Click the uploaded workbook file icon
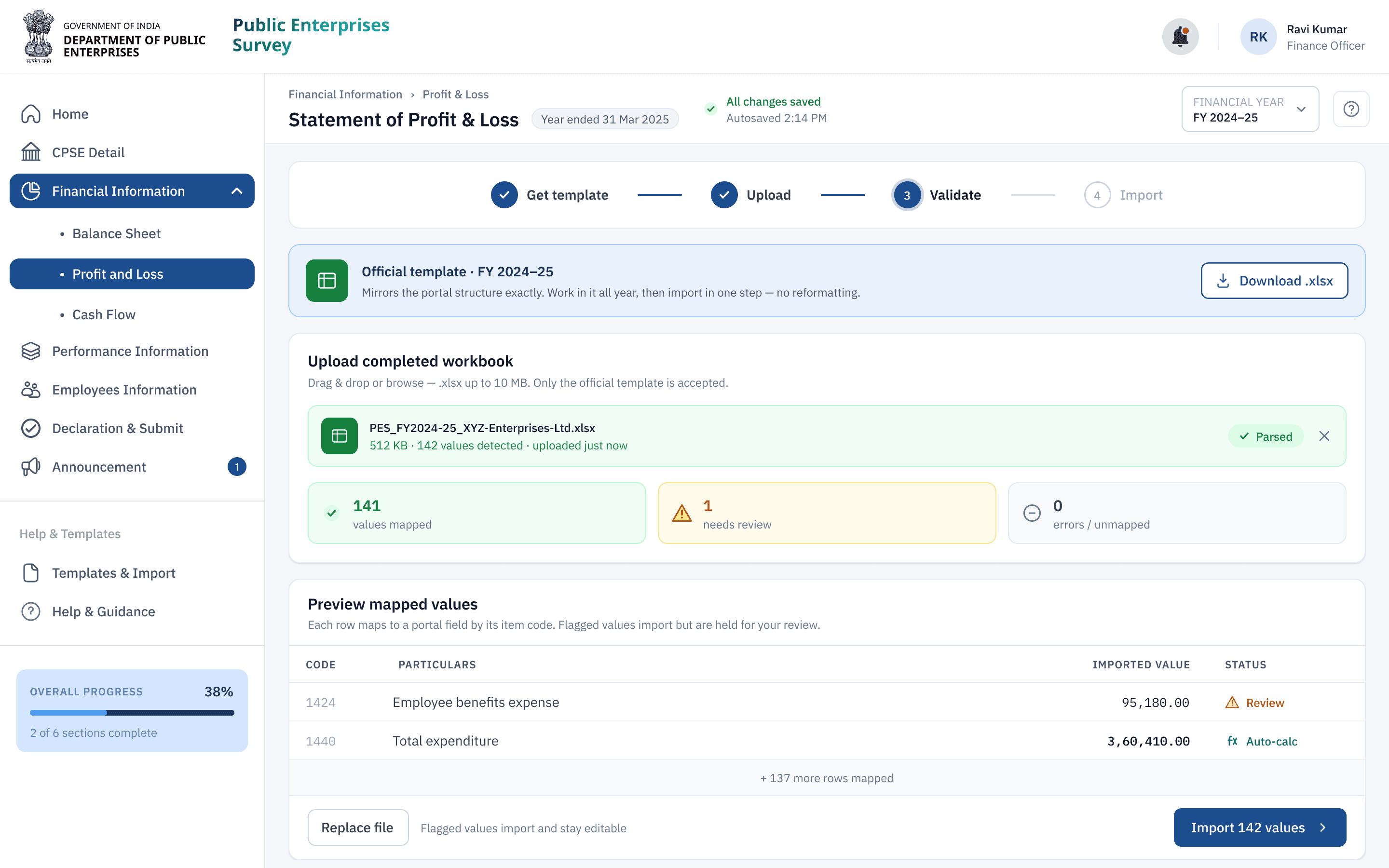The image size is (1389, 868). 339,436
